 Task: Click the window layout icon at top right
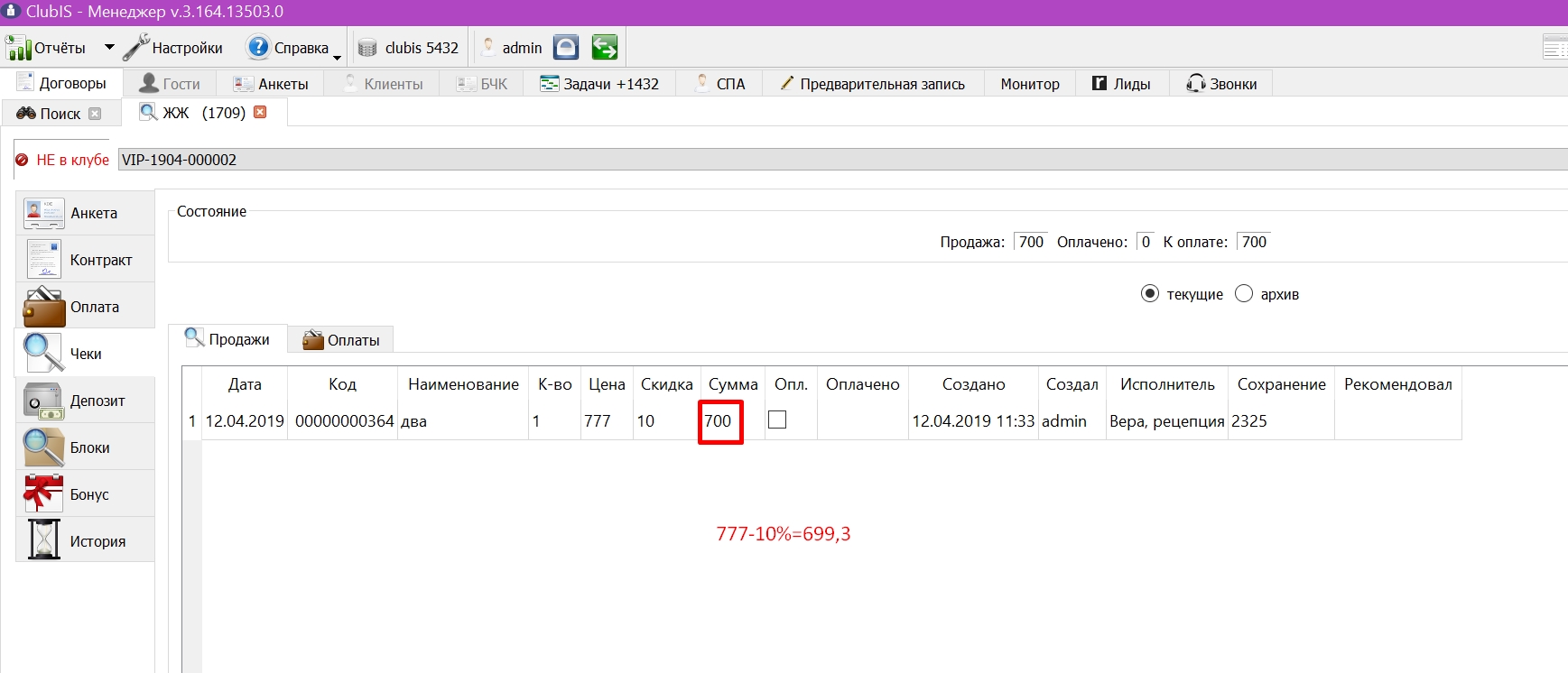coord(1555,47)
